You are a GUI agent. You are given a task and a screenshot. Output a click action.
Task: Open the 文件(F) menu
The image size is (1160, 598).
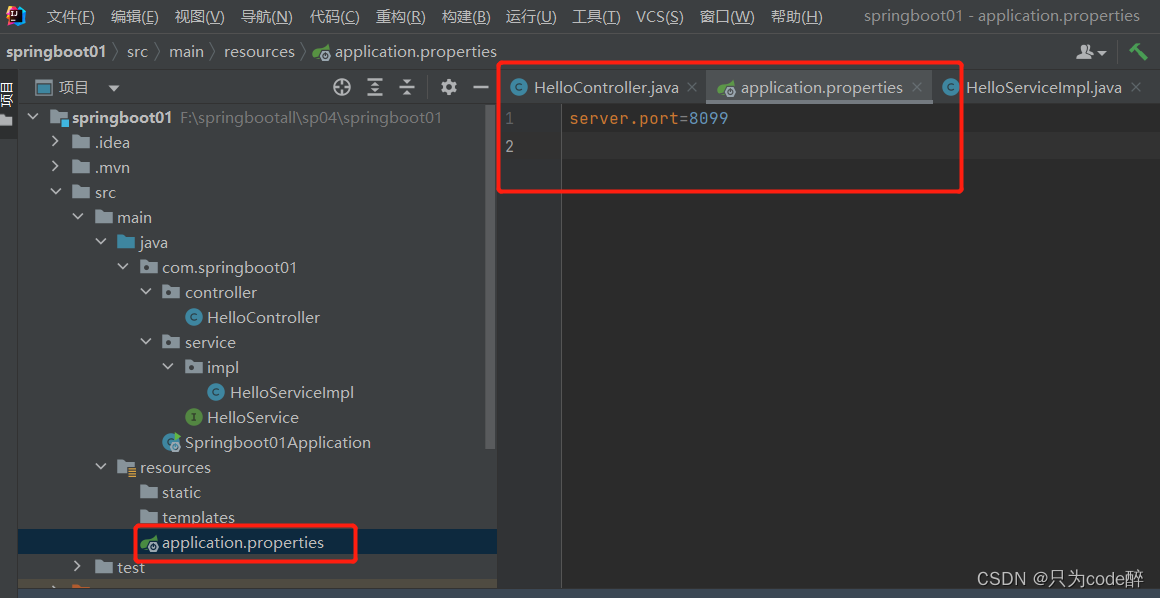(71, 16)
